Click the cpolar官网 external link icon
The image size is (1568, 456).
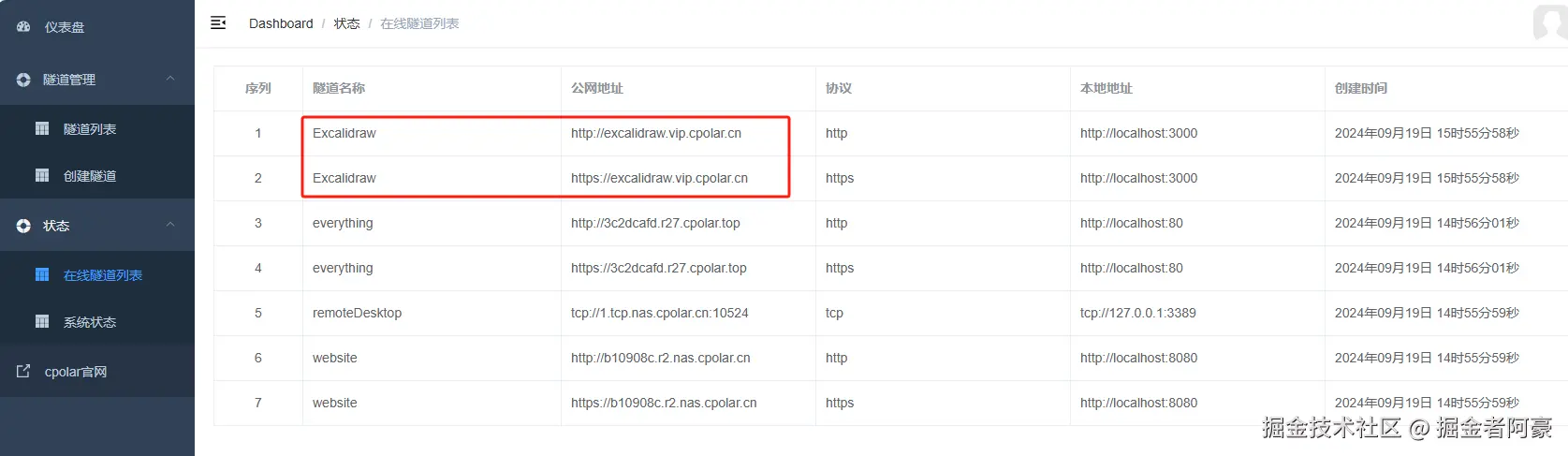[23, 371]
